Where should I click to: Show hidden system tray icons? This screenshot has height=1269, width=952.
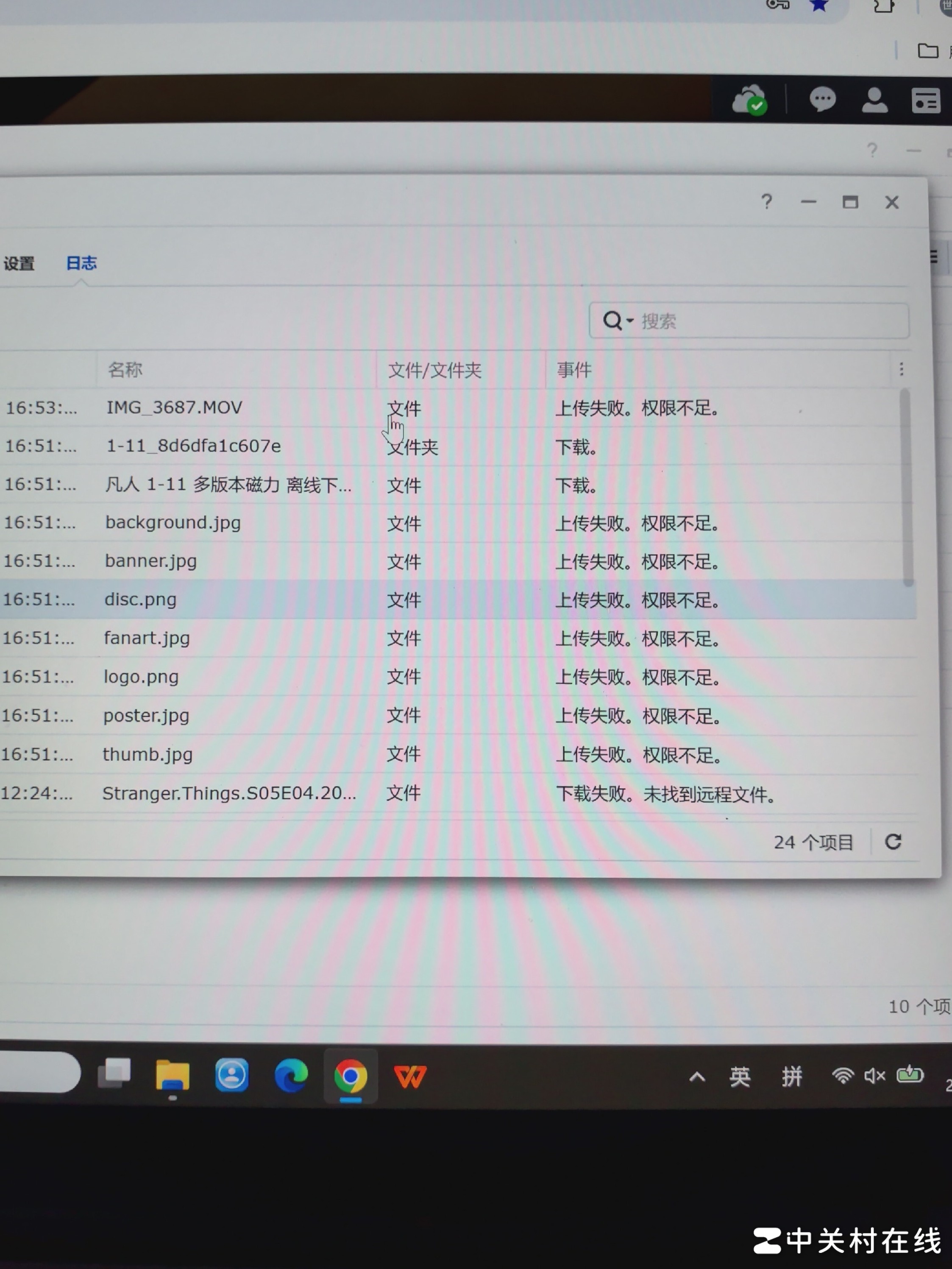(x=697, y=1077)
